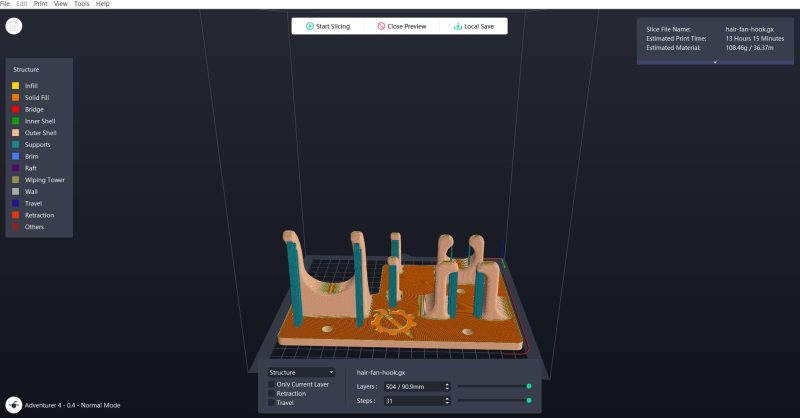The image size is (800, 418).
Task: Click the file list icon at top left
Action: pyautogui.click(x=14, y=26)
